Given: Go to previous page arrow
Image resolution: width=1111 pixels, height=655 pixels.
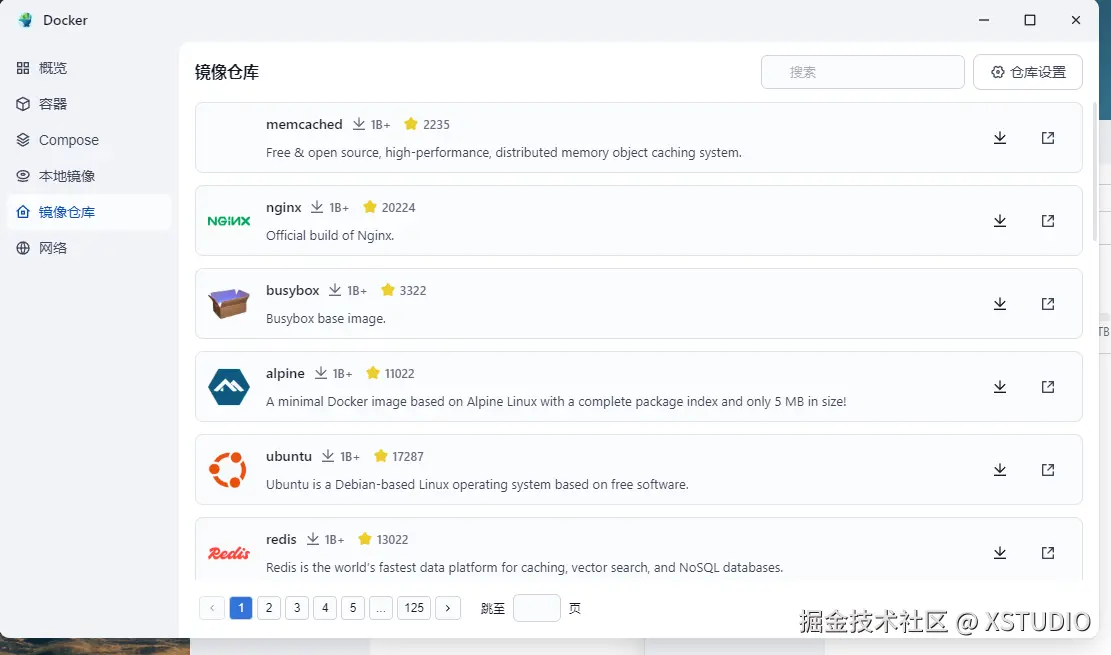Looking at the screenshot, I should click(x=212, y=608).
